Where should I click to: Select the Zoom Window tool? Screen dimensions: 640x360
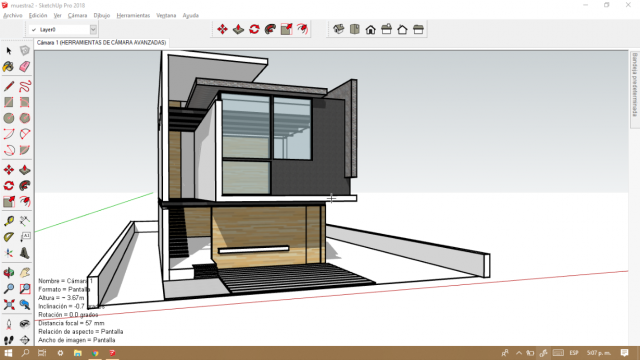(24, 289)
